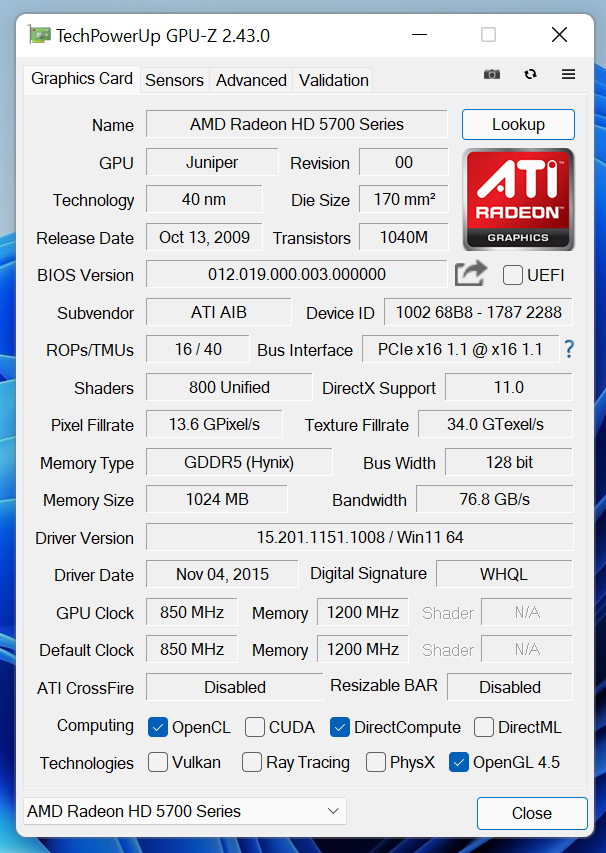The height and width of the screenshot is (853, 606).
Task: Toggle the CUDA checkbox
Action: click(x=255, y=727)
